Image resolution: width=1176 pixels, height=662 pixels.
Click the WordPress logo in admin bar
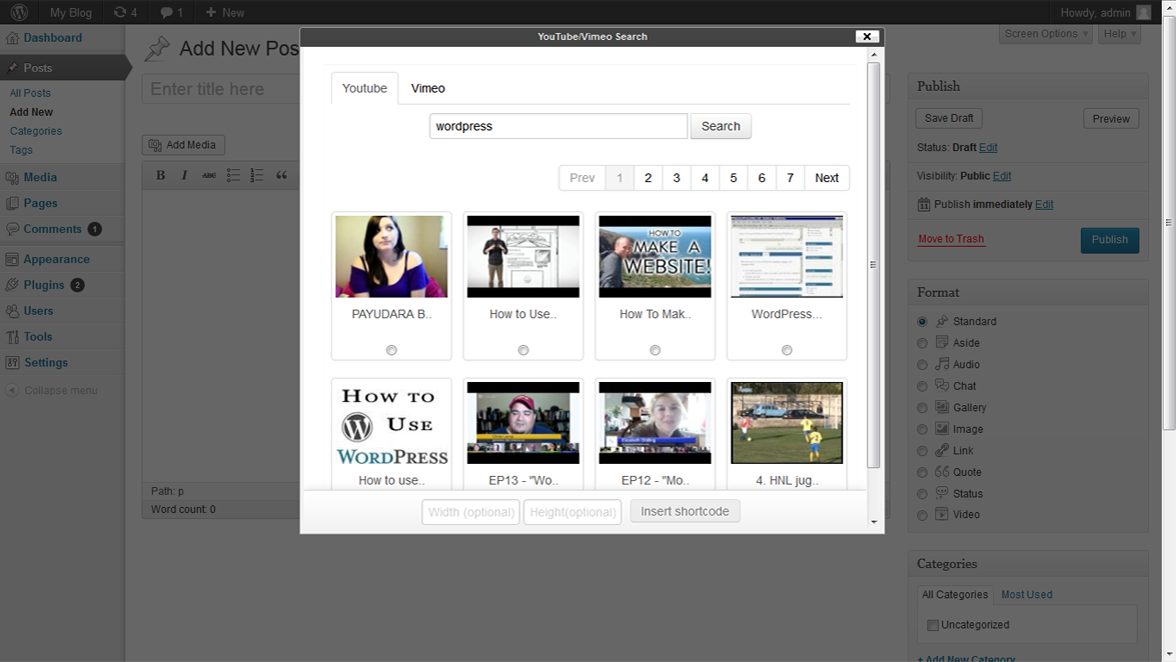[x=18, y=13]
